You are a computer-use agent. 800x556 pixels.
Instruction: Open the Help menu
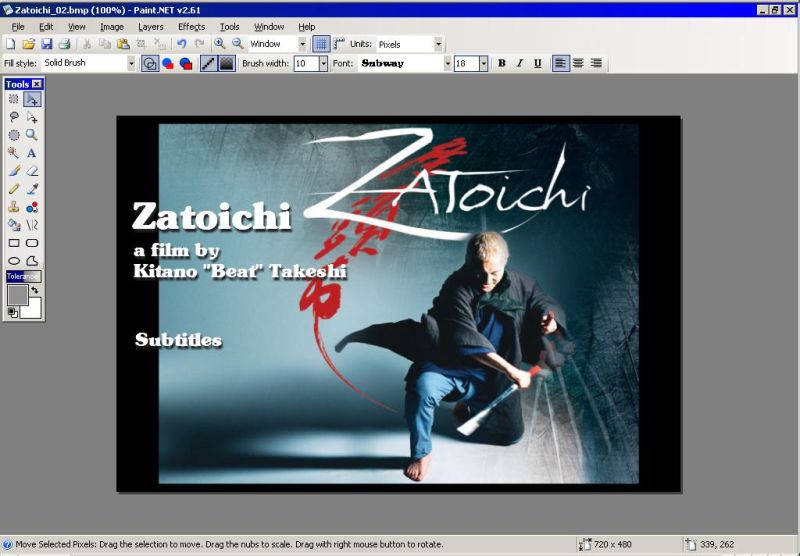pos(306,27)
